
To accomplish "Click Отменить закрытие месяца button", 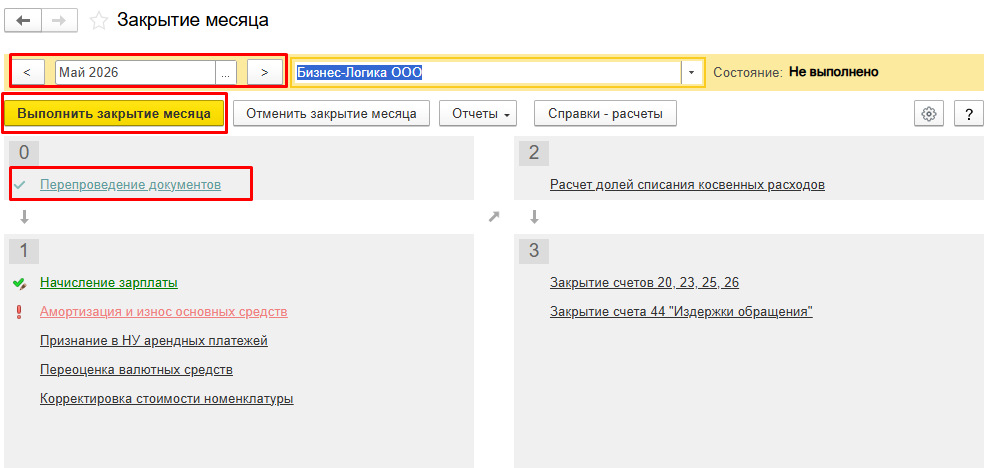I will click(x=331, y=114).
